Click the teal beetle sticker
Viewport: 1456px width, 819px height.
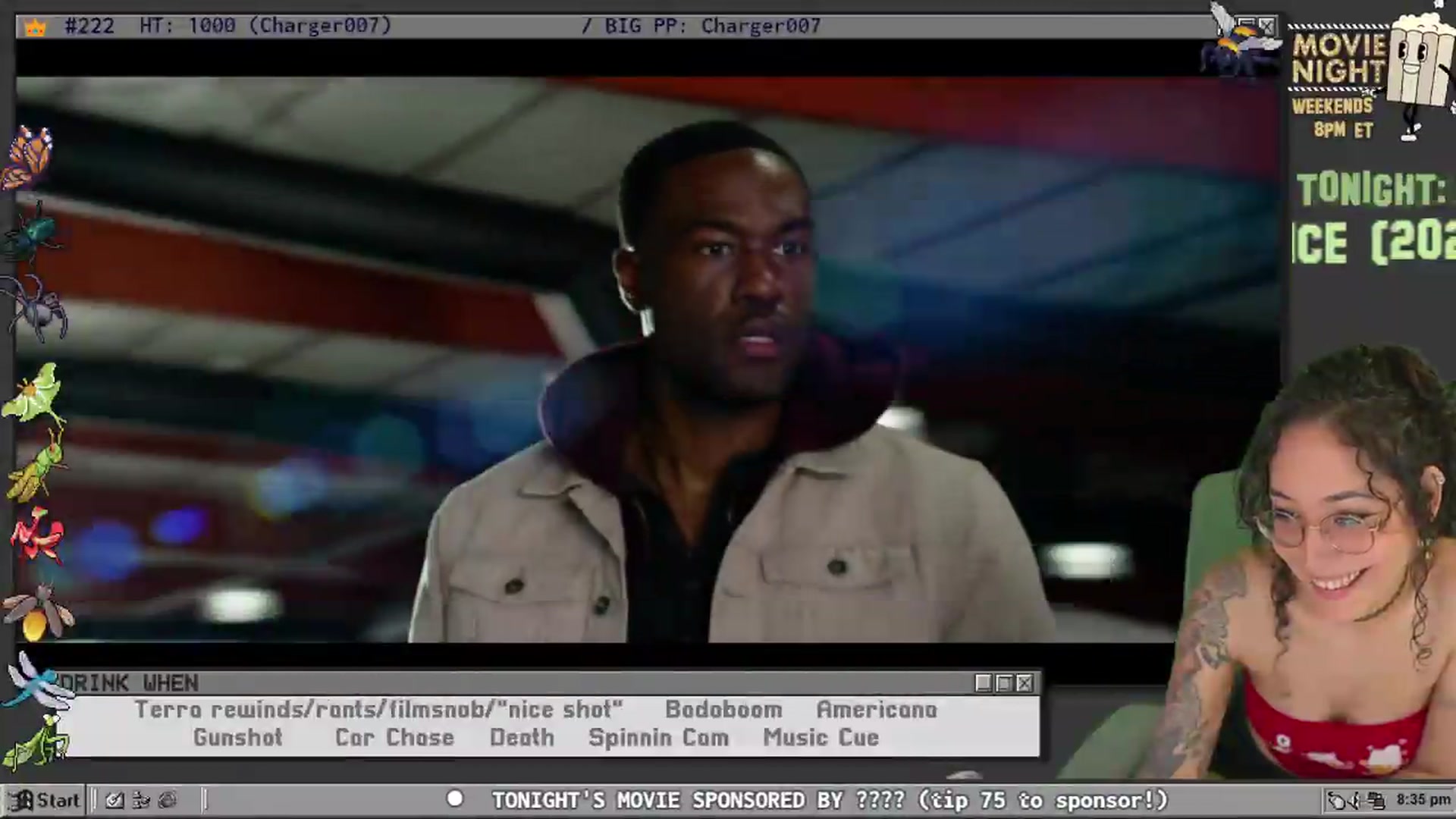(32, 234)
